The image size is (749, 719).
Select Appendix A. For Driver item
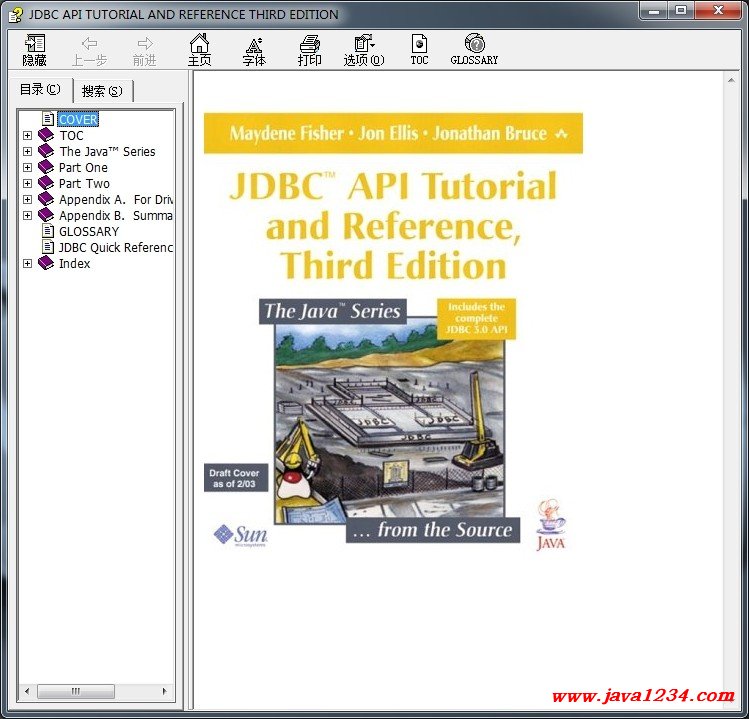(x=116, y=200)
